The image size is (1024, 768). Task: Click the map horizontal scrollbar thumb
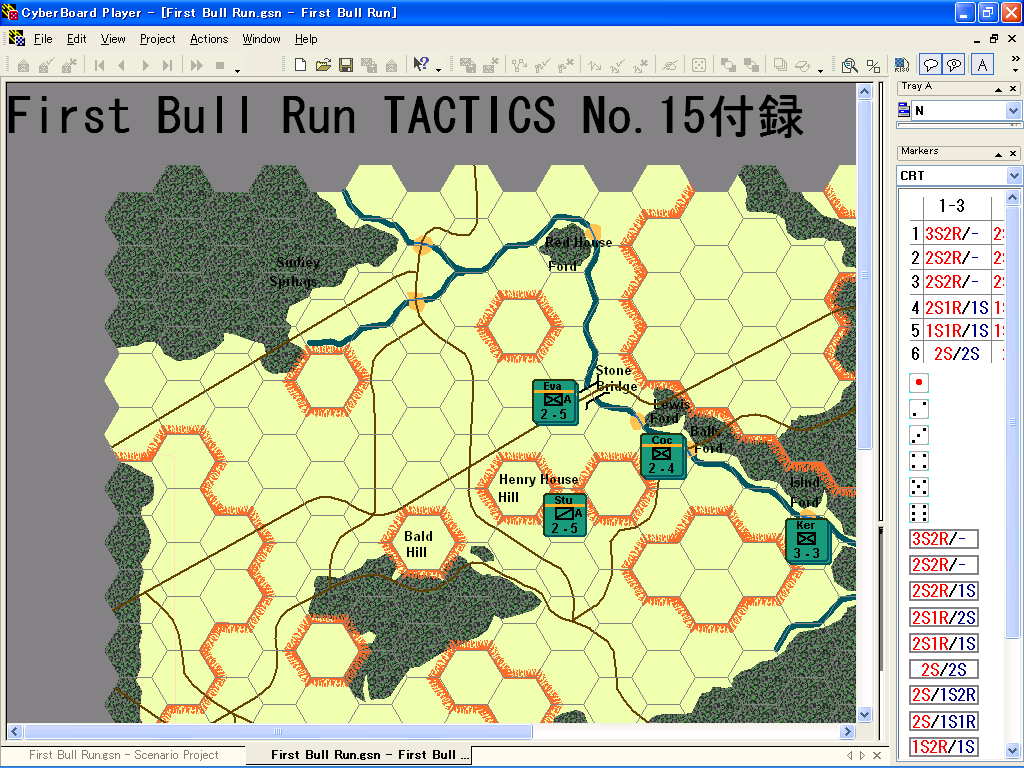(x=278, y=731)
